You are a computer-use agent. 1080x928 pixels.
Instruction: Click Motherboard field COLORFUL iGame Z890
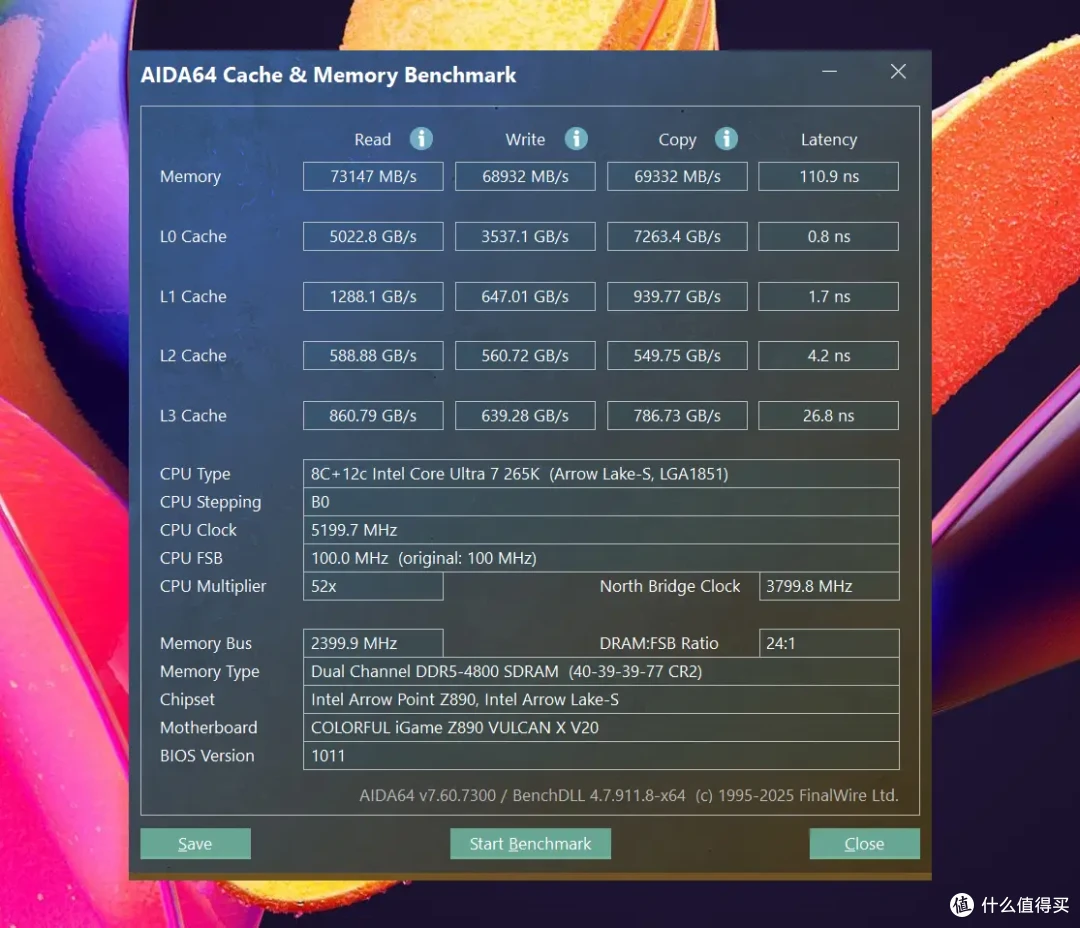601,728
